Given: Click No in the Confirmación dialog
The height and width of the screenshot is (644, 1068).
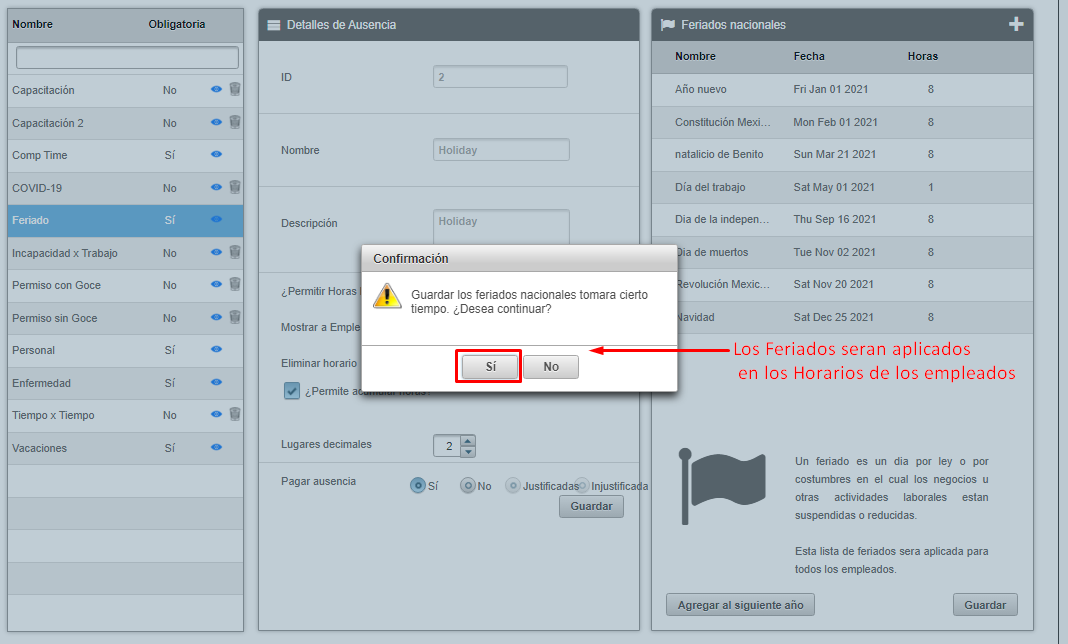Looking at the screenshot, I should (551, 367).
